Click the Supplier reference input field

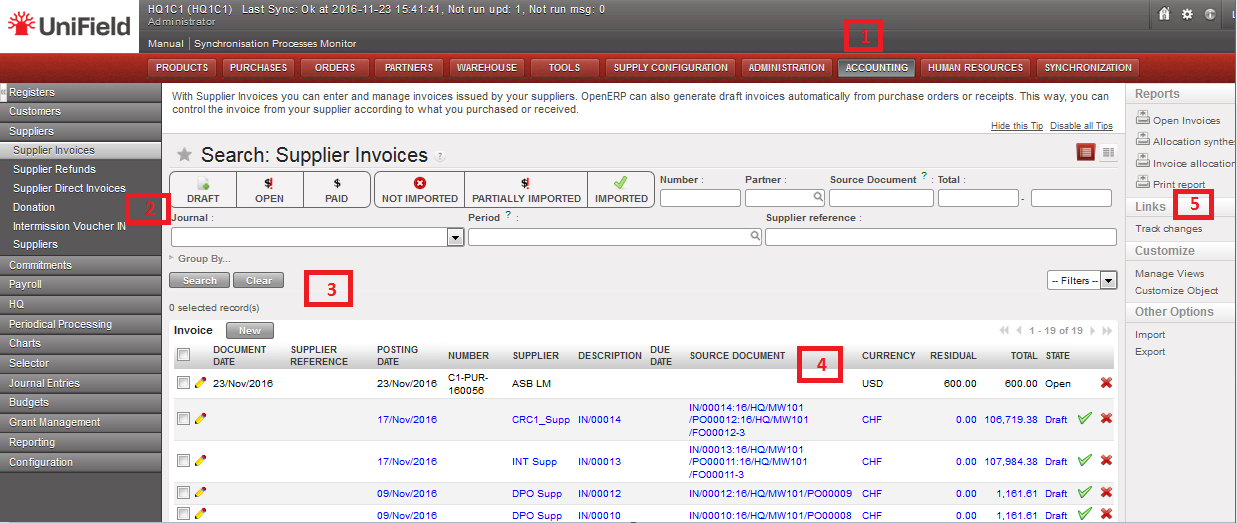pyautogui.click(x=940, y=237)
